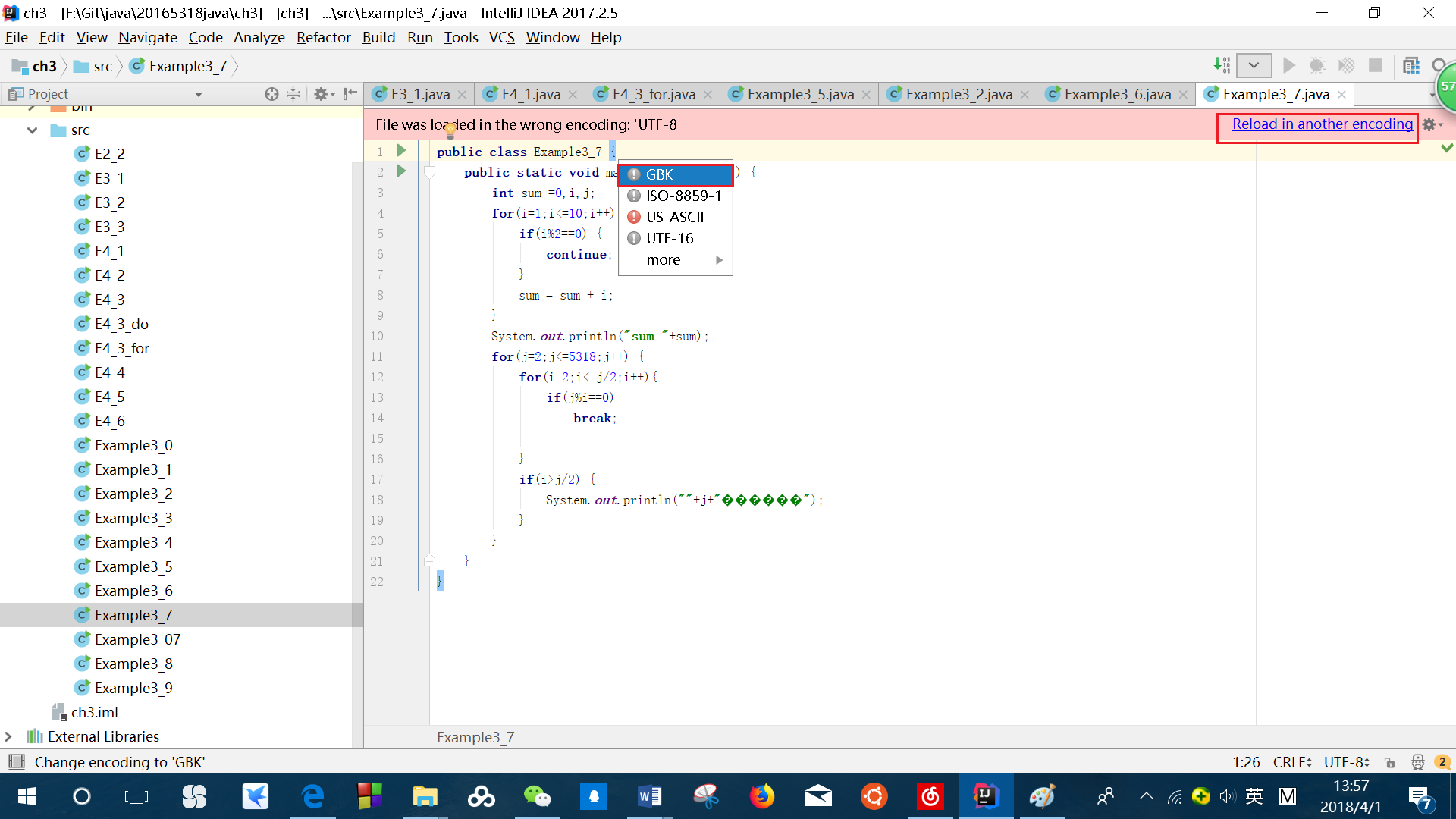Open the Project view selector dropdown
Screen dimensions: 1456x819
coord(199,95)
